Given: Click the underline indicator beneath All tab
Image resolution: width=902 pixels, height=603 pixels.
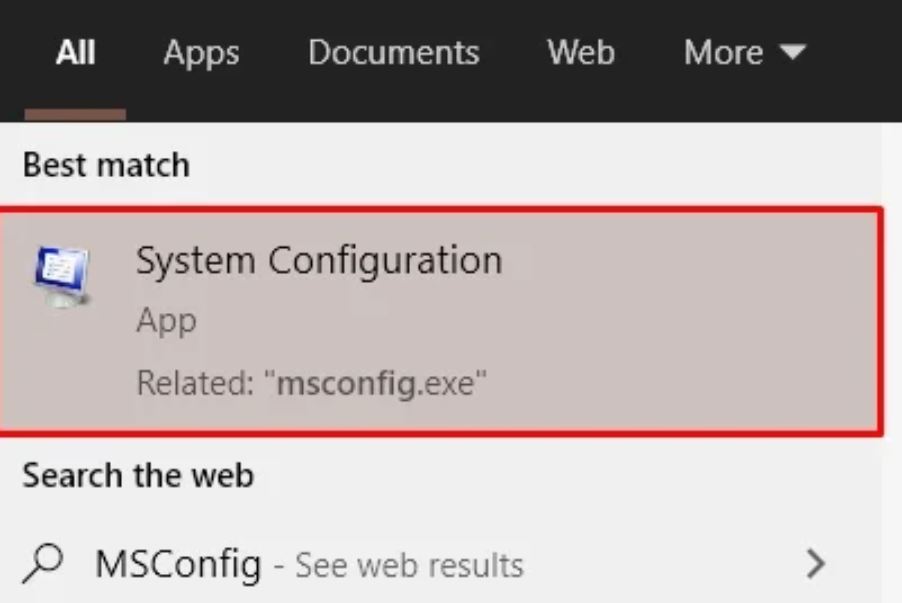Looking at the screenshot, I should [x=75, y=114].
